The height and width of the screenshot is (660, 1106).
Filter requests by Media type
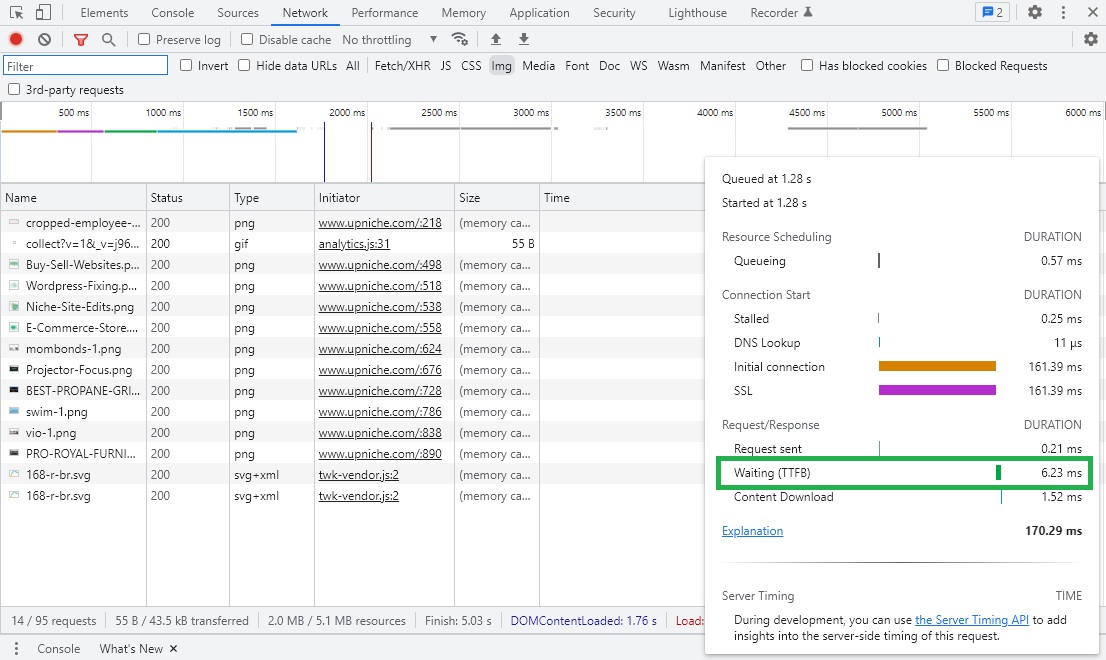point(538,66)
